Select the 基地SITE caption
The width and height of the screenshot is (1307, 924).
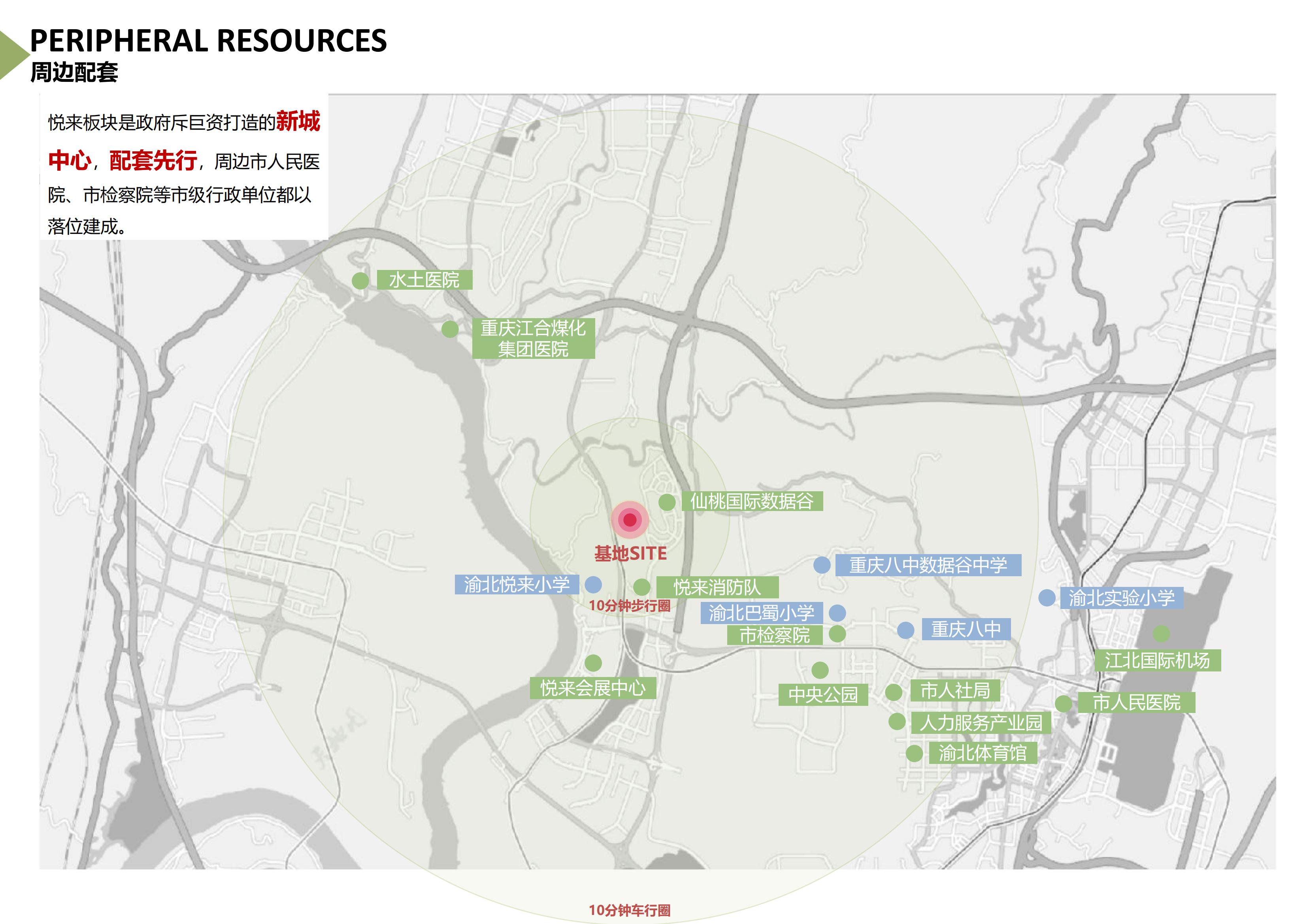(x=630, y=553)
